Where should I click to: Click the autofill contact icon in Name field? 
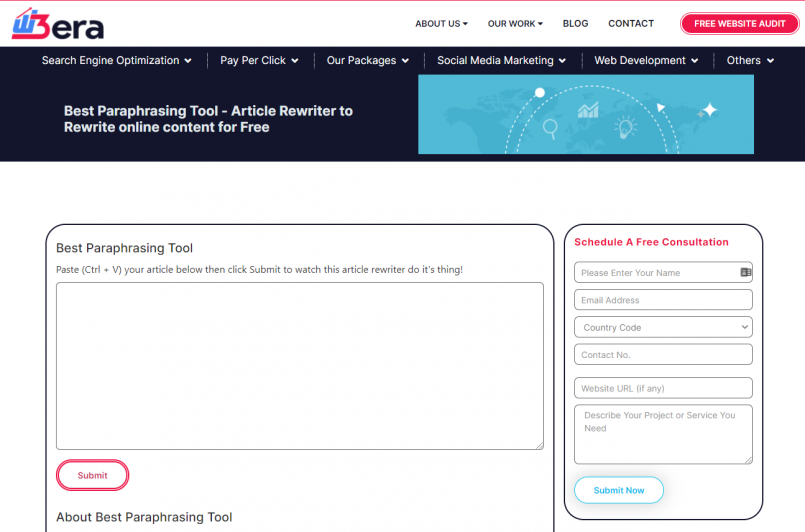pyautogui.click(x=745, y=272)
